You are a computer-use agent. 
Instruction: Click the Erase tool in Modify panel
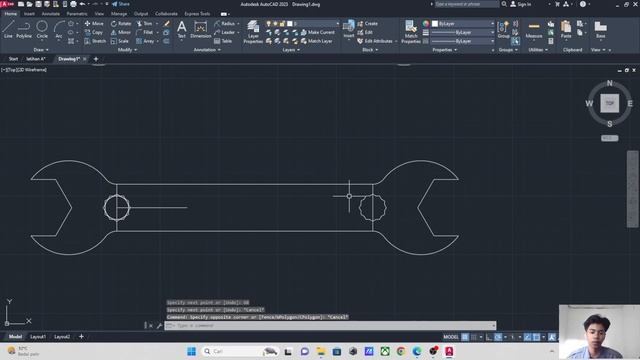pos(167,24)
